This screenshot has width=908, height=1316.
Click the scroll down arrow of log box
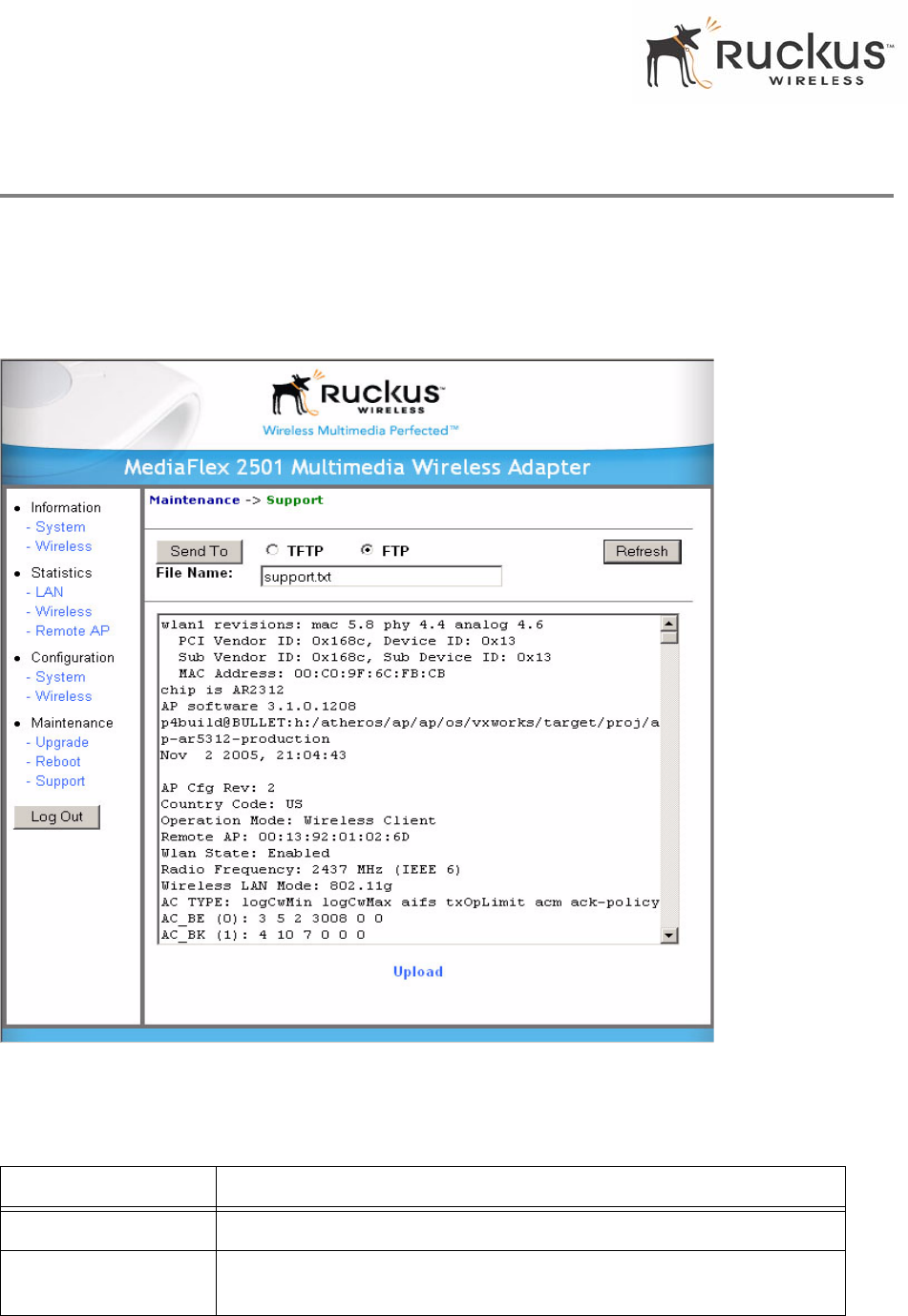(669, 935)
